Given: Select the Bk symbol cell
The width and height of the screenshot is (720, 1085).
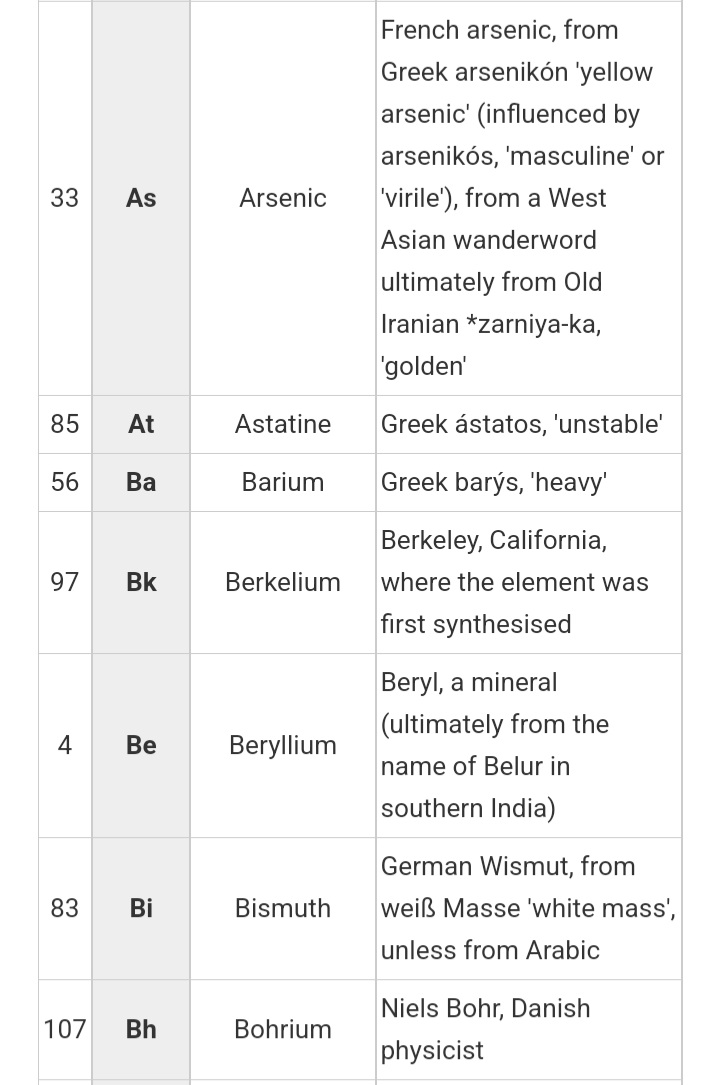Looking at the screenshot, I should pos(141,583).
